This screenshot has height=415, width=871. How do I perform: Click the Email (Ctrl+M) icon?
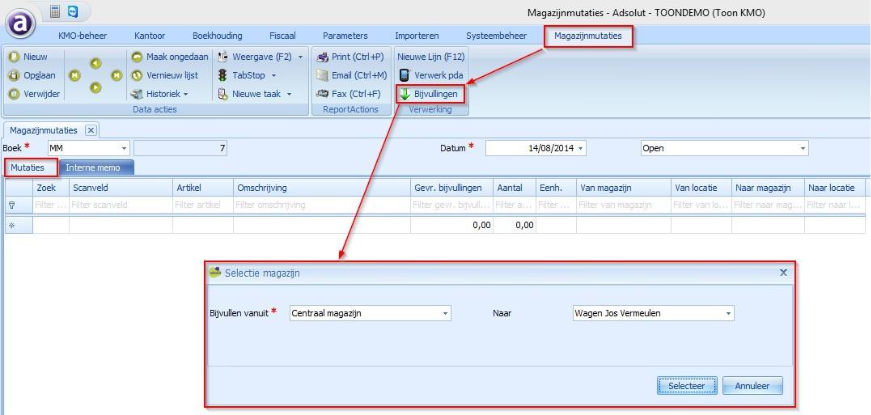322,76
